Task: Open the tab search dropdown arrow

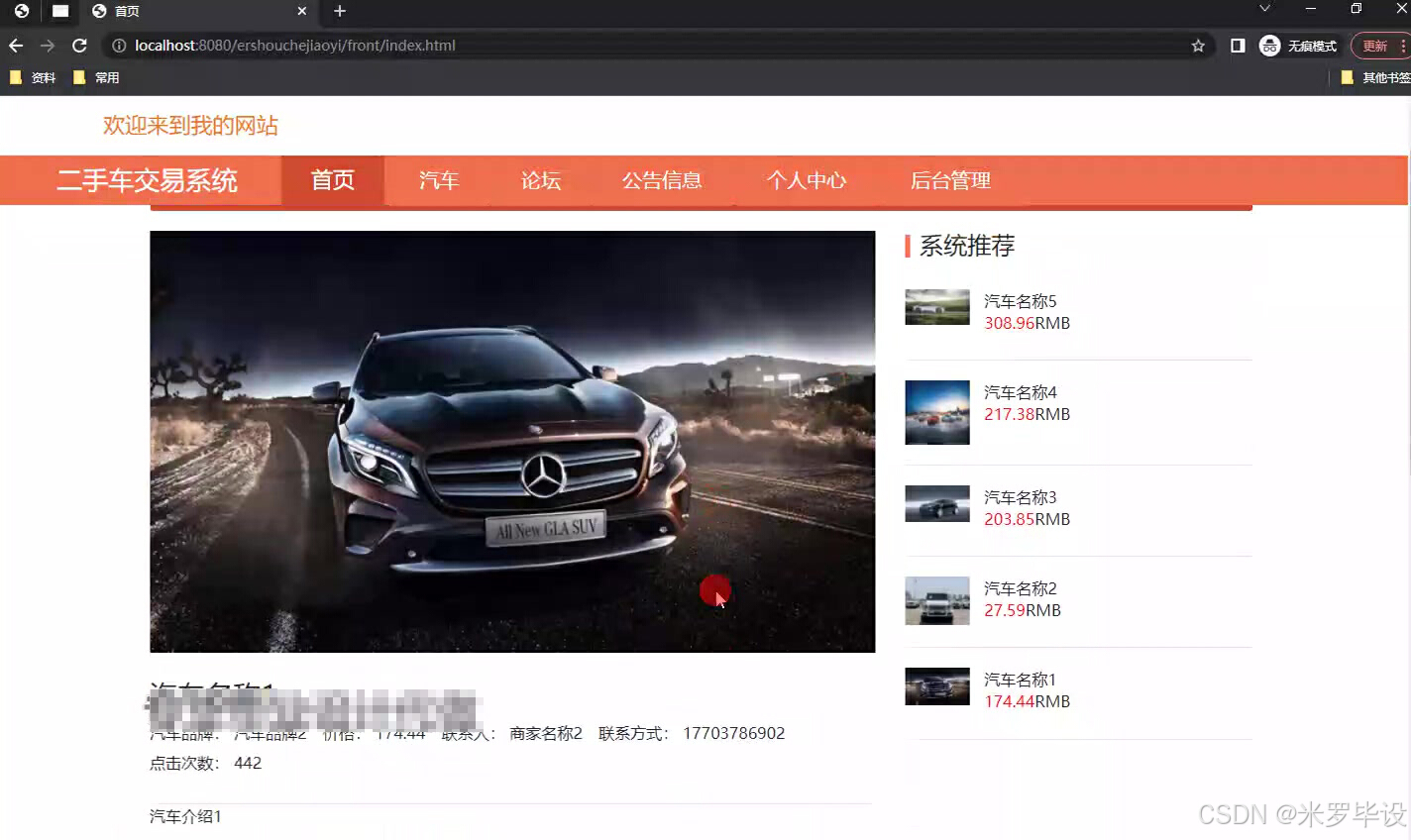Action: [1264, 9]
